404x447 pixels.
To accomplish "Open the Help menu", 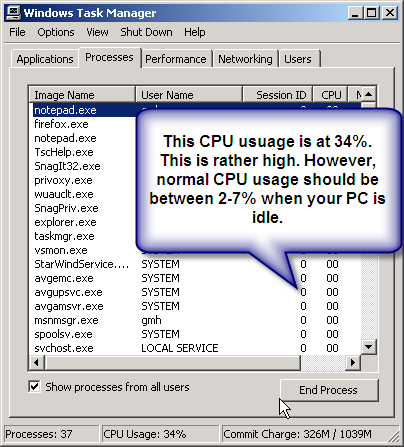I will coord(195,32).
